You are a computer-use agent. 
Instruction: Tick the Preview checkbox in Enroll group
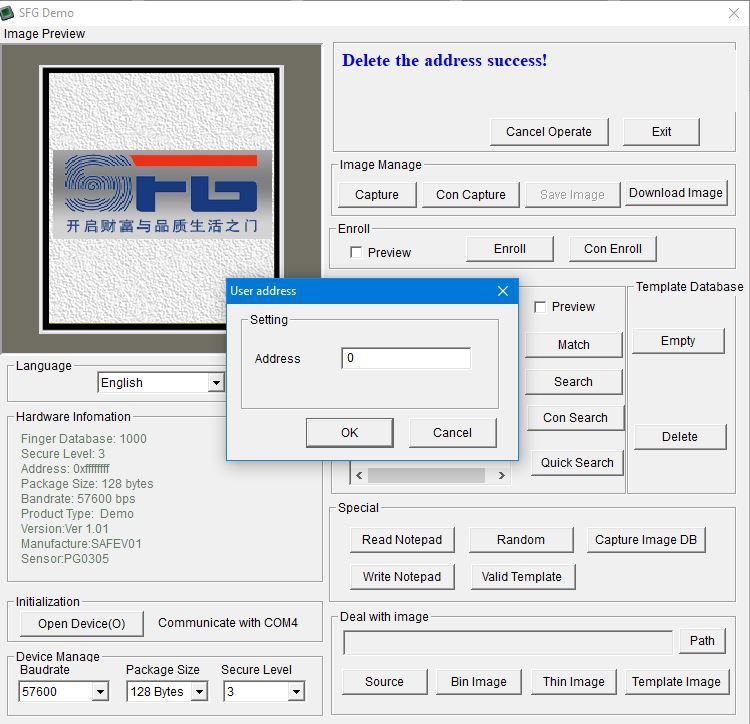point(355,252)
